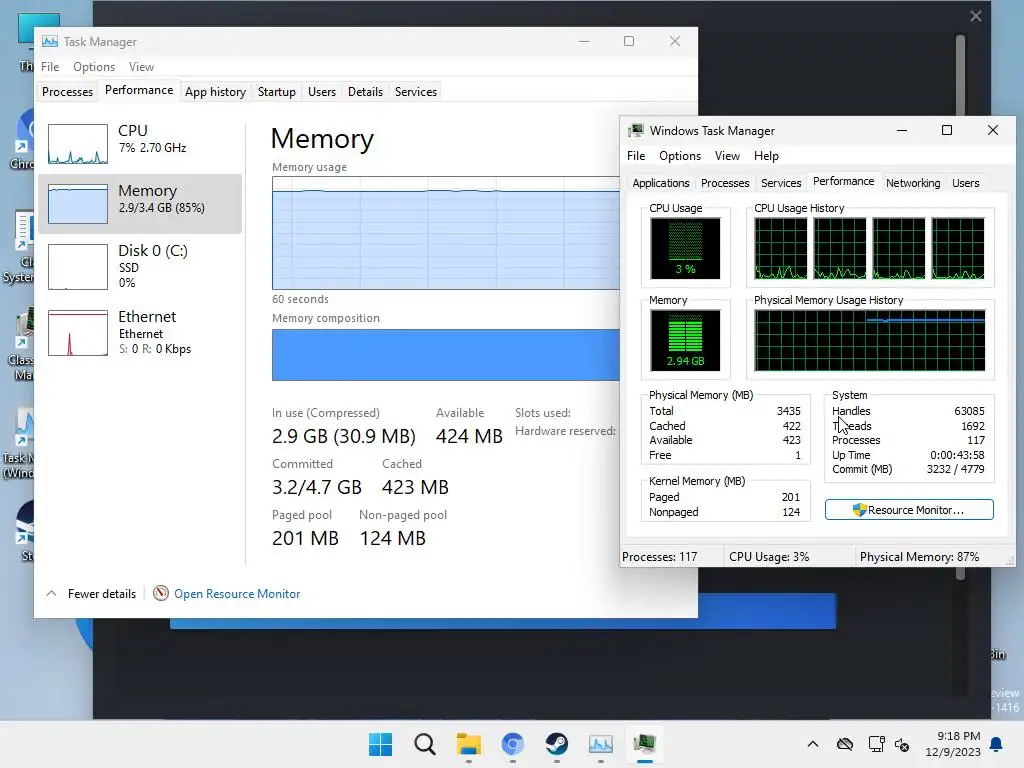The height and width of the screenshot is (768, 1024).
Task: Switch to Services tab in Task Manager
Action: (x=415, y=91)
